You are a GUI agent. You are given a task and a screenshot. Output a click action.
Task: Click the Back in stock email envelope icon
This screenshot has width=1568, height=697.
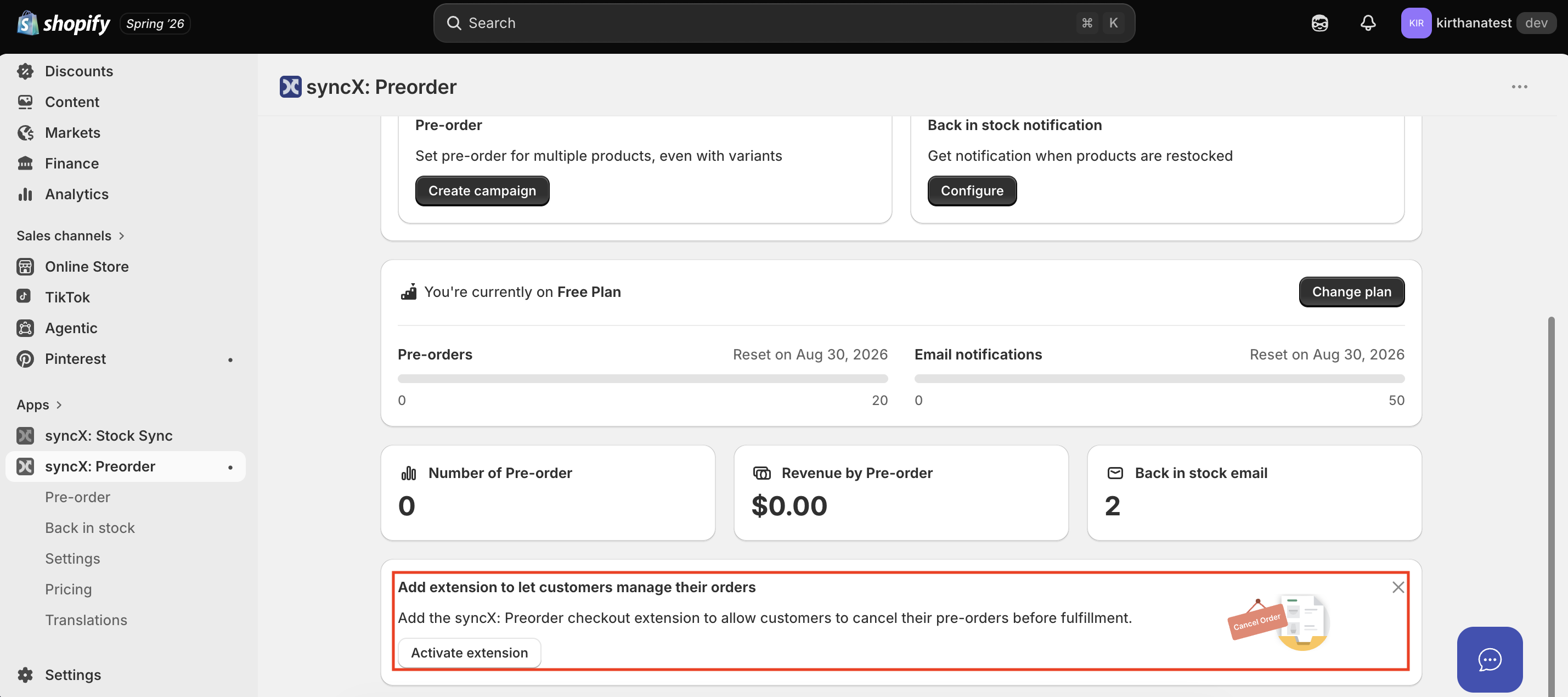(x=1115, y=473)
